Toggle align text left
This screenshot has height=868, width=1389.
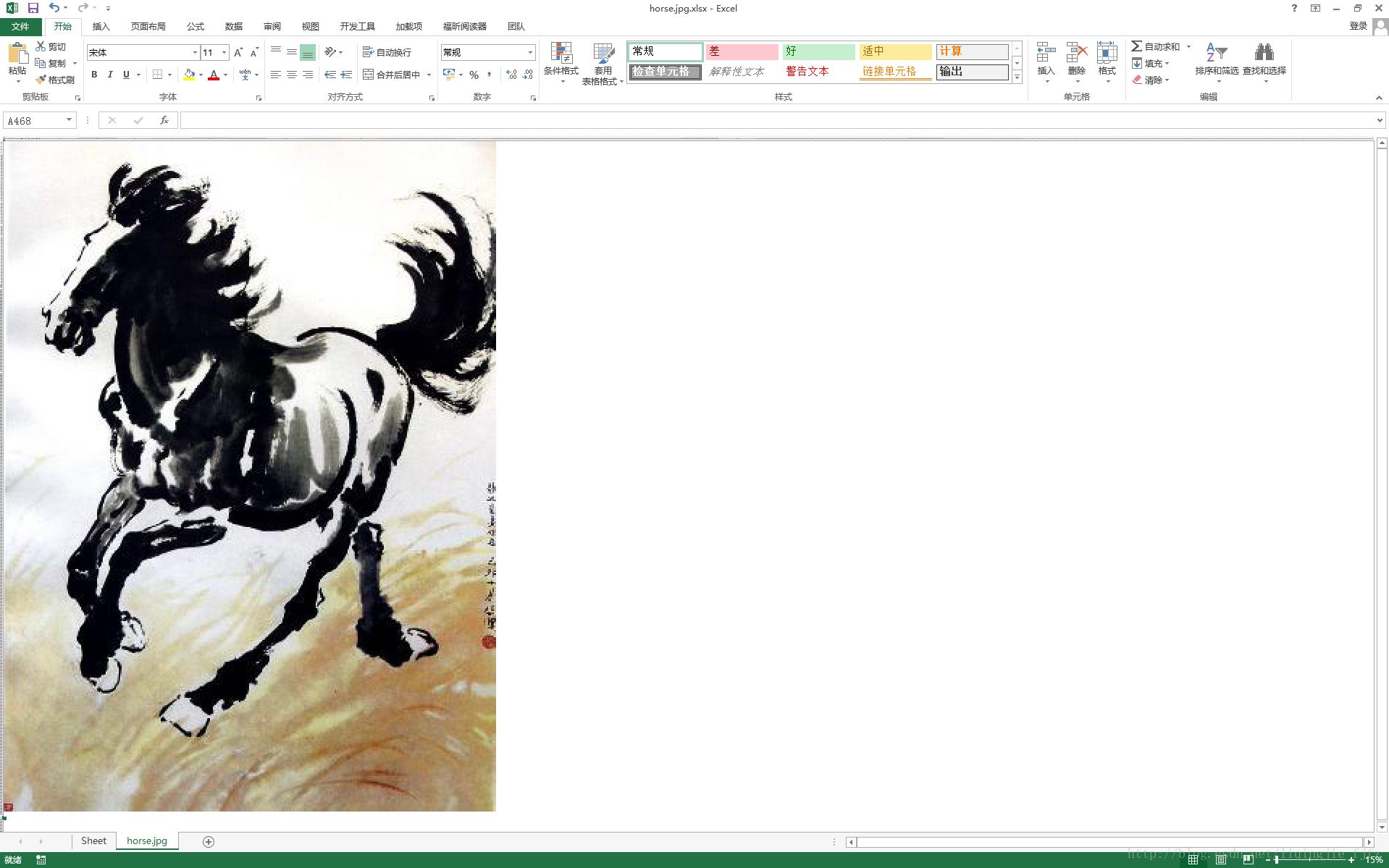coord(276,75)
